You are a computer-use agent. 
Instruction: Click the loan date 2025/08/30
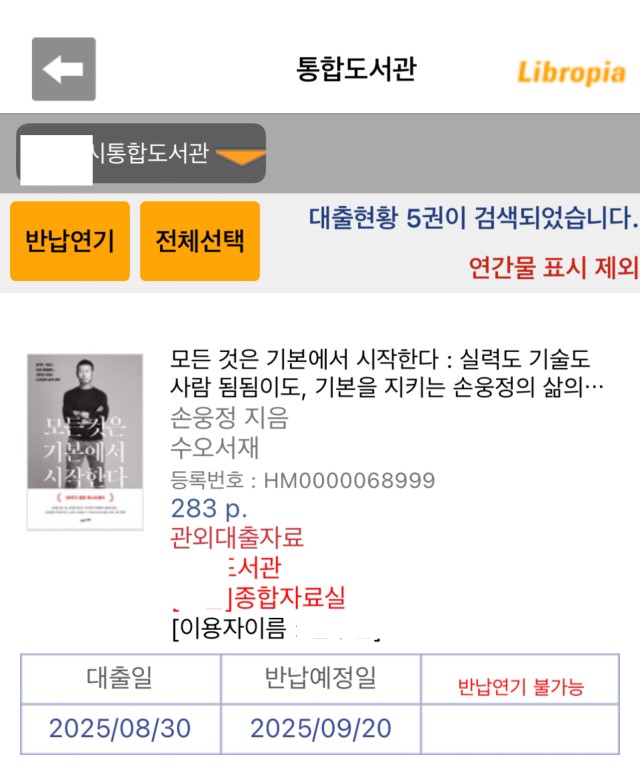pyautogui.click(x=120, y=728)
